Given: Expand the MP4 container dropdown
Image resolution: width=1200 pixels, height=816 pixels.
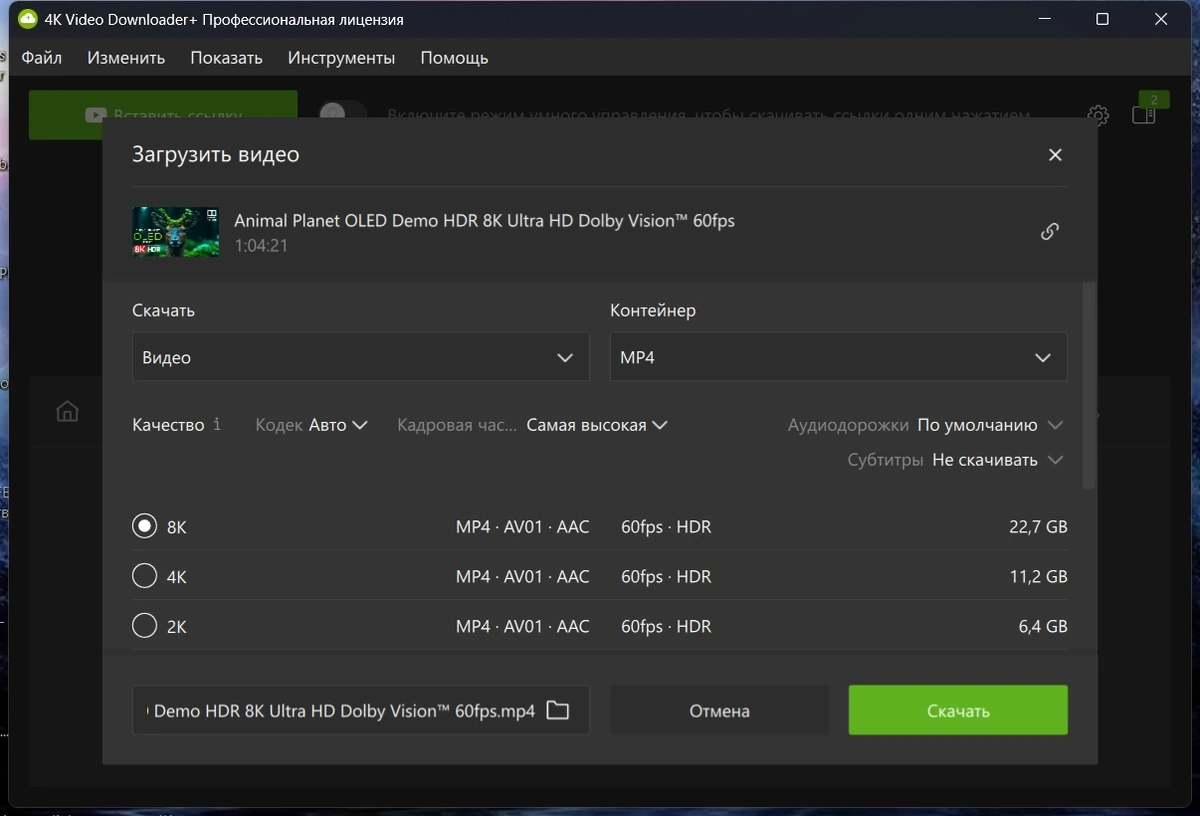Looking at the screenshot, I should point(838,357).
